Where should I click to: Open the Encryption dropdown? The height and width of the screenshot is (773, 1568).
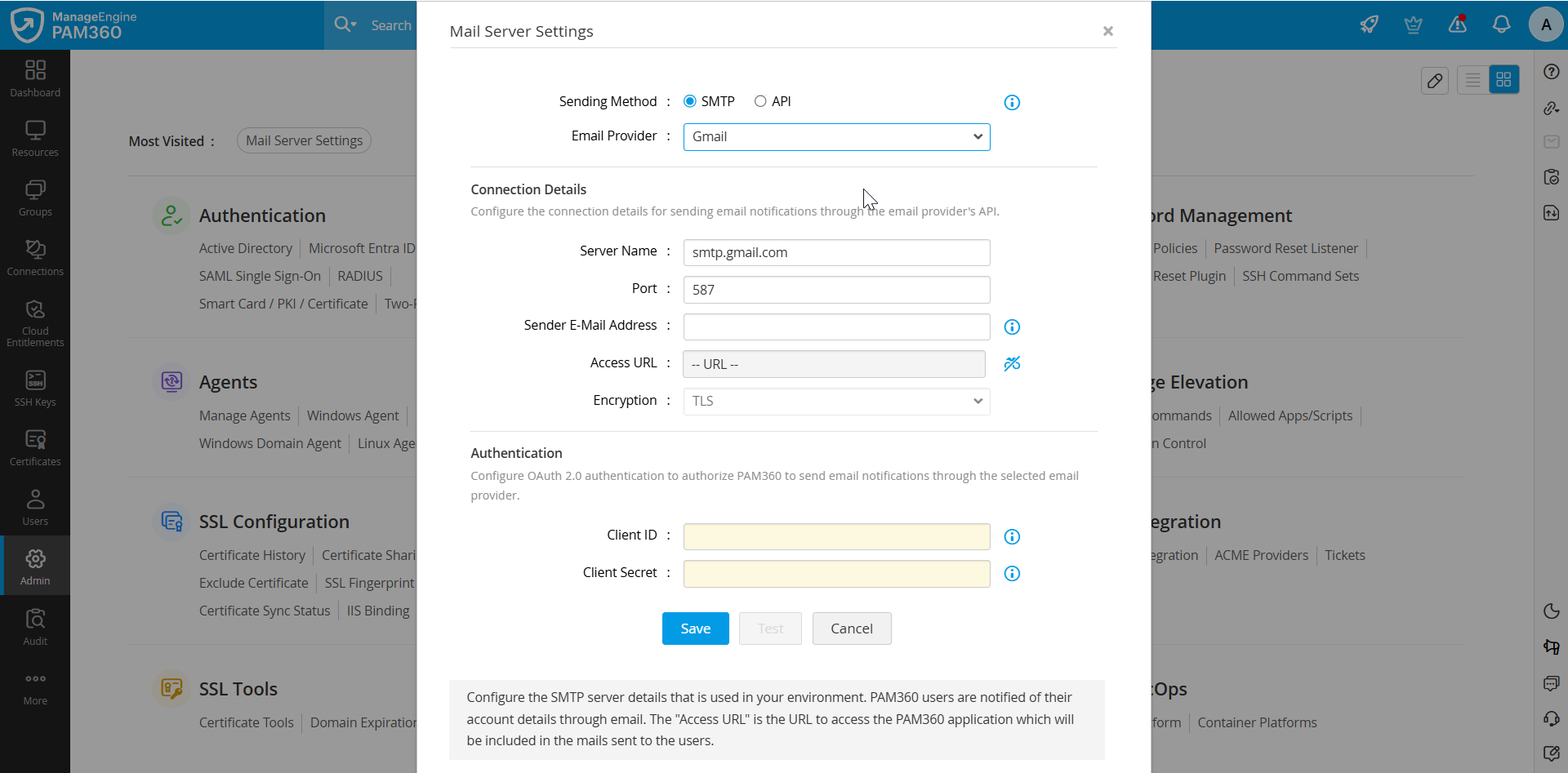836,401
